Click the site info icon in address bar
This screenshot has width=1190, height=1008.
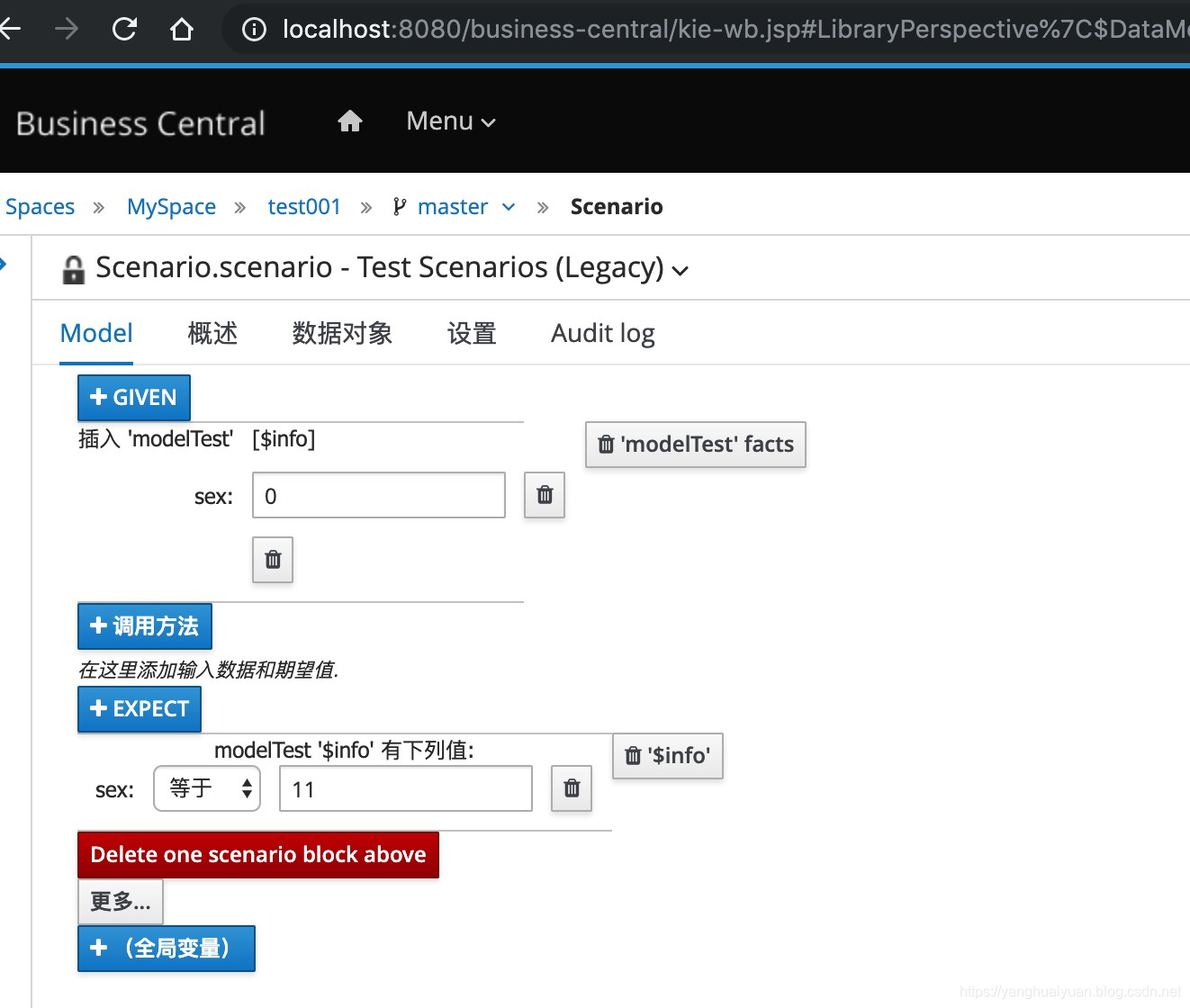tap(255, 30)
